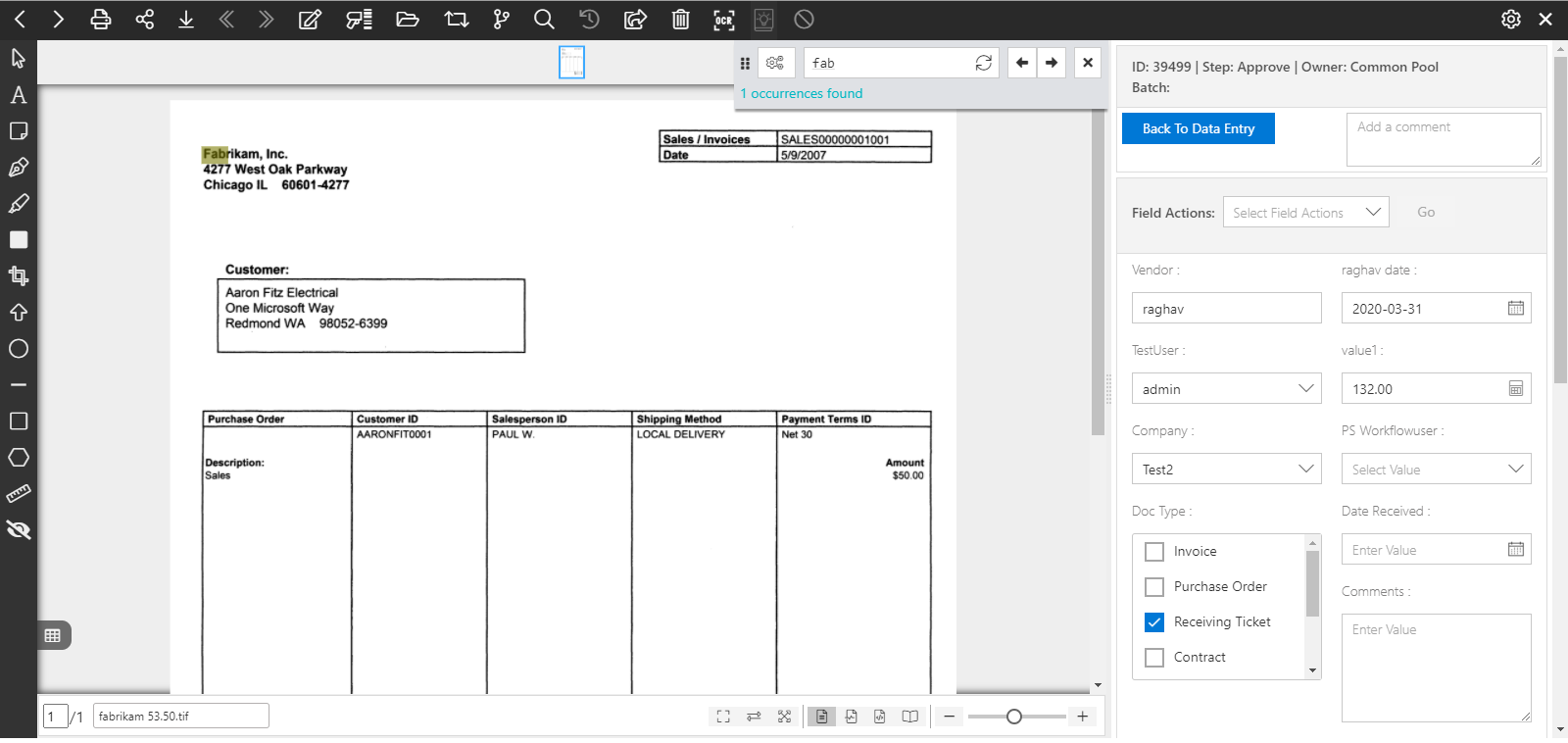Viewport: 1568px width, 743px height.
Task: Select the text annotation tool
Action: click(x=18, y=95)
